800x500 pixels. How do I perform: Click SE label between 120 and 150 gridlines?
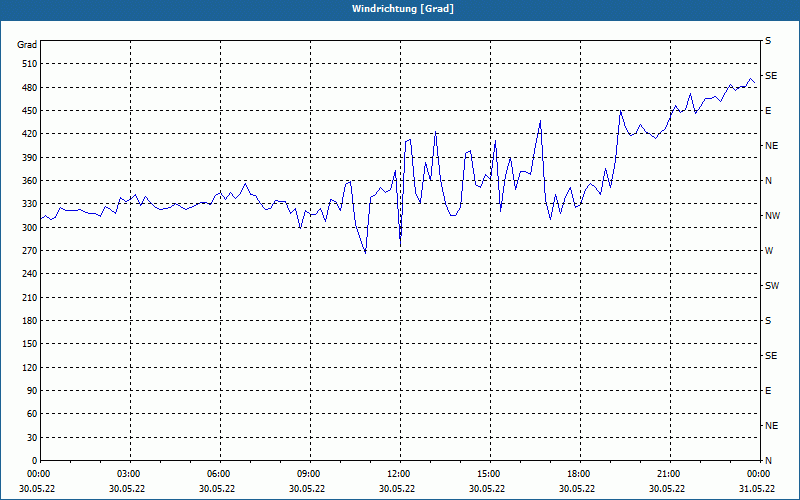[771, 356]
